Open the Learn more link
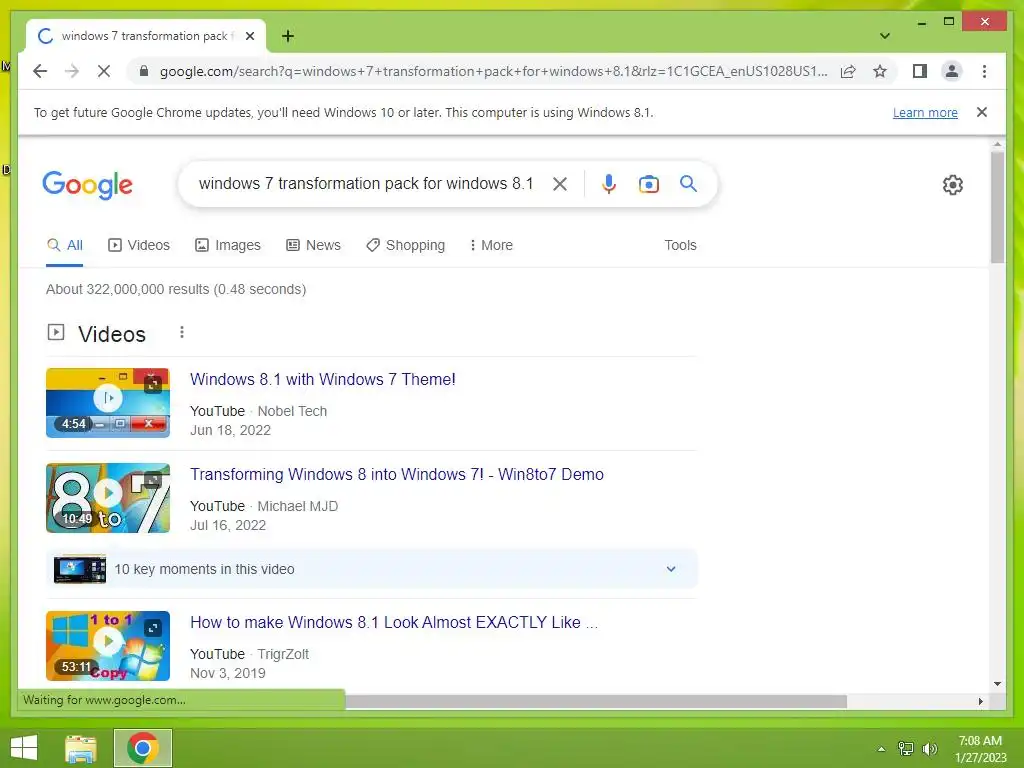The width and height of the screenshot is (1024, 768). click(925, 112)
